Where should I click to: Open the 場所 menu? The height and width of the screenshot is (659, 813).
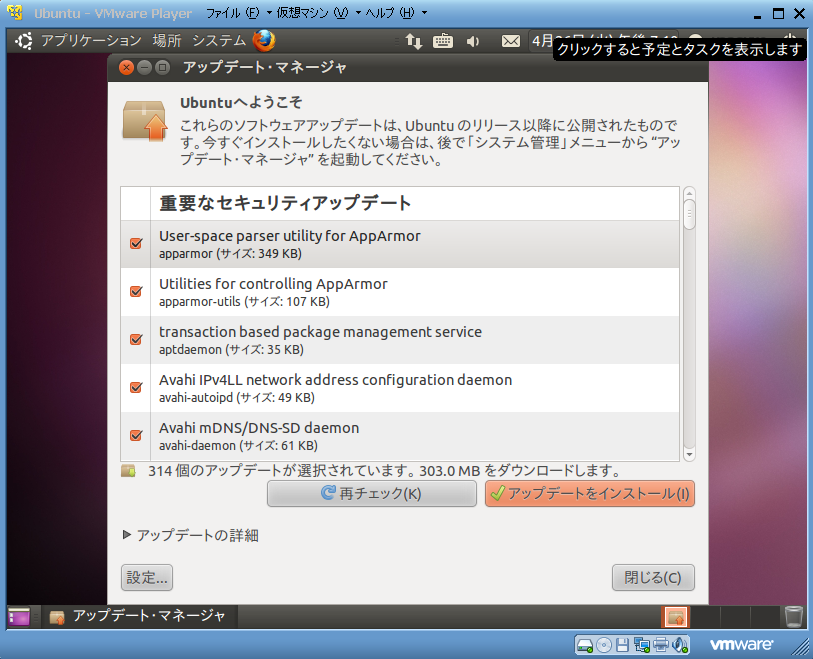click(167, 40)
